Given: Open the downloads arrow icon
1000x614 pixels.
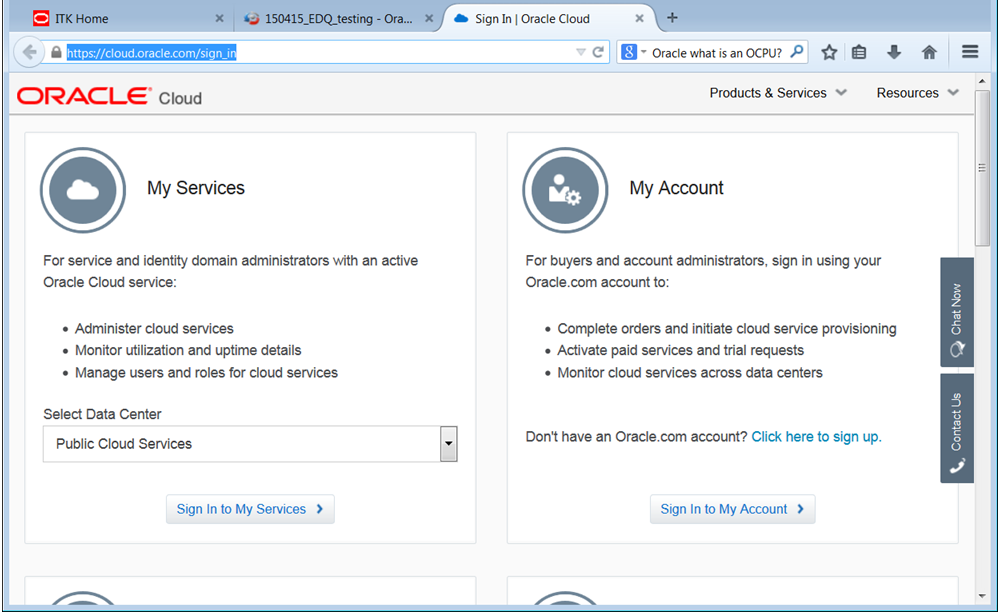Looking at the screenshot, I should point(894,52).
